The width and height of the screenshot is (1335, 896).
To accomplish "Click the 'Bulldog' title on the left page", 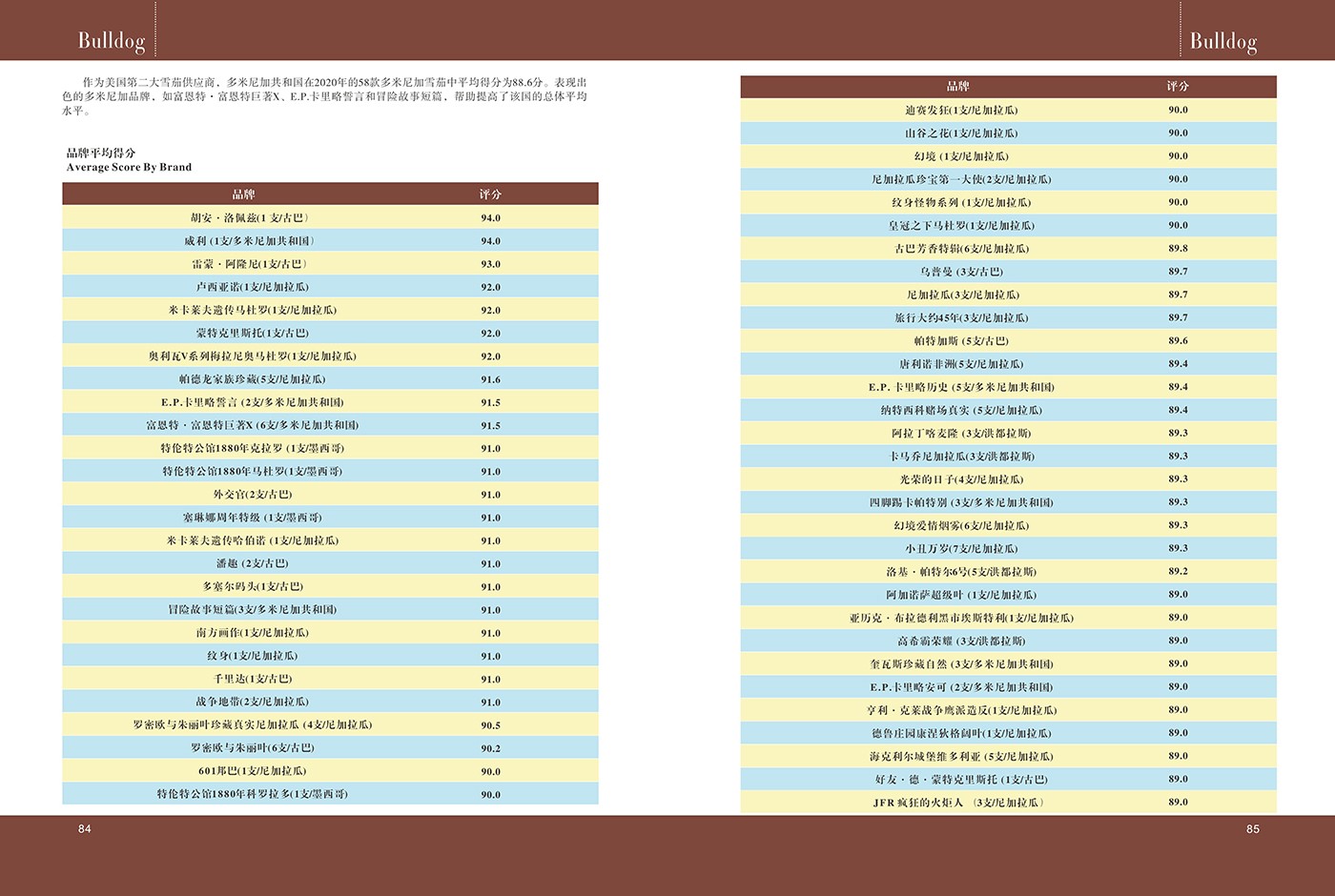I will [x=112, y=40].
